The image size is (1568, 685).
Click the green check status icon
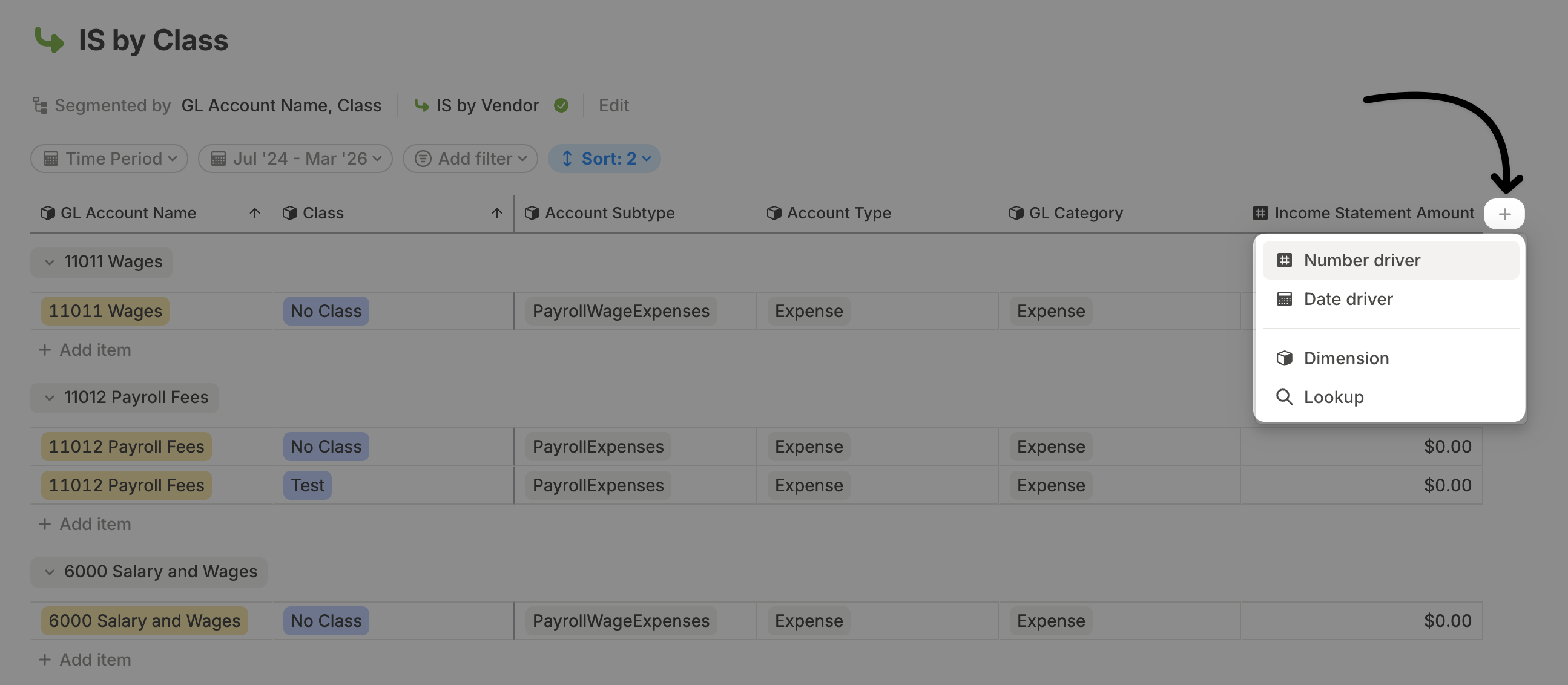[x=561, y=105]
